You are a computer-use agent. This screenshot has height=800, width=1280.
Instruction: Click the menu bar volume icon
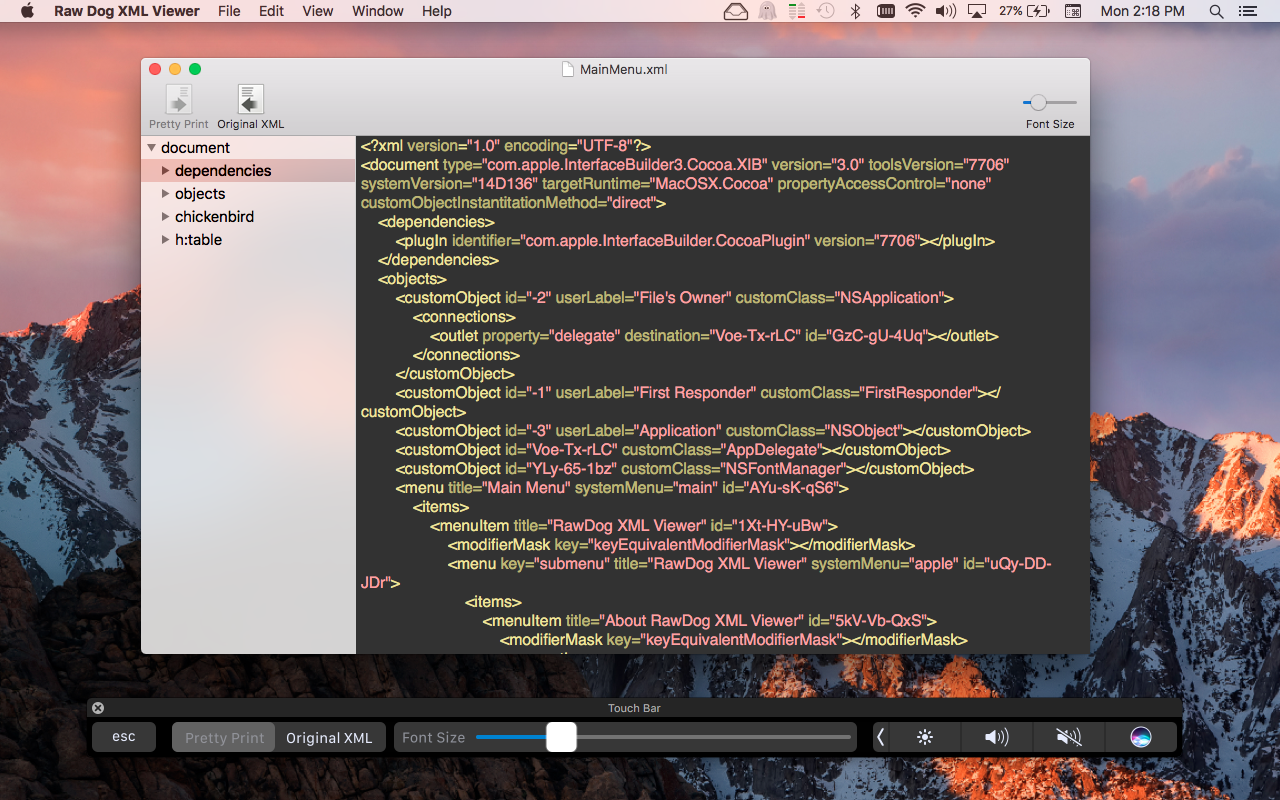pyautogui.click(x=945, y=11)
